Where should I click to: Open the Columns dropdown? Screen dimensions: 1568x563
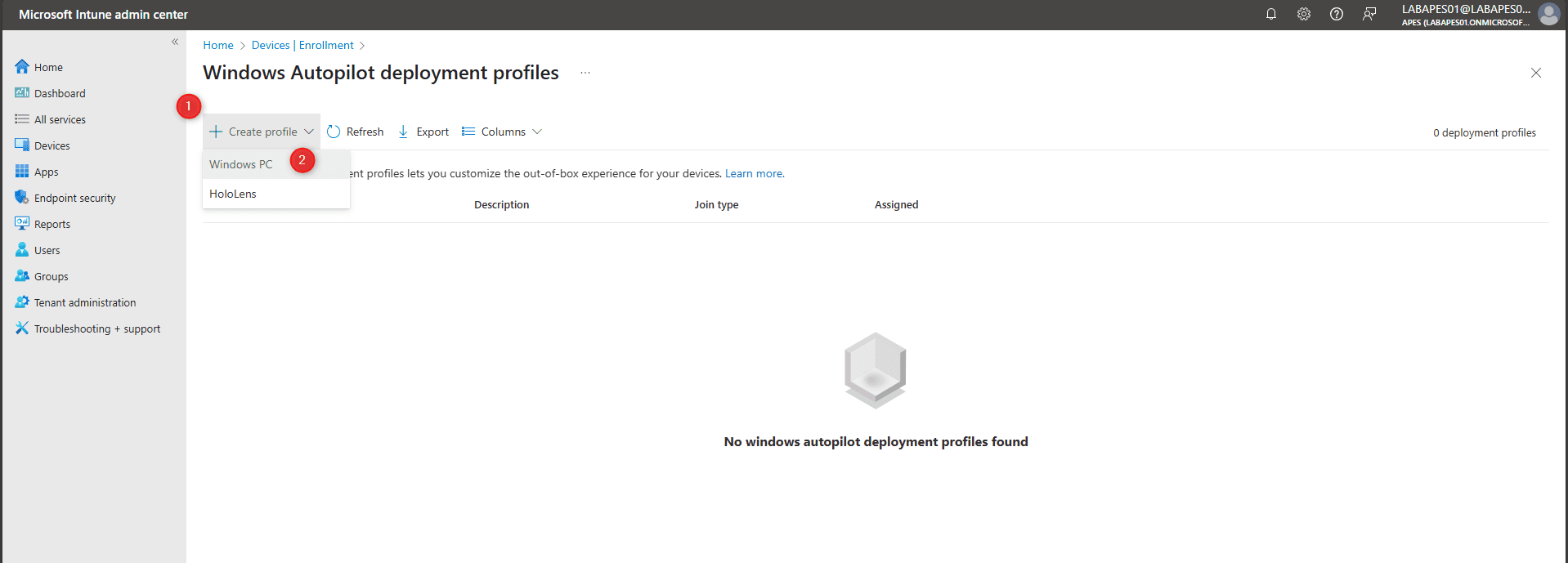click(502, 132)
